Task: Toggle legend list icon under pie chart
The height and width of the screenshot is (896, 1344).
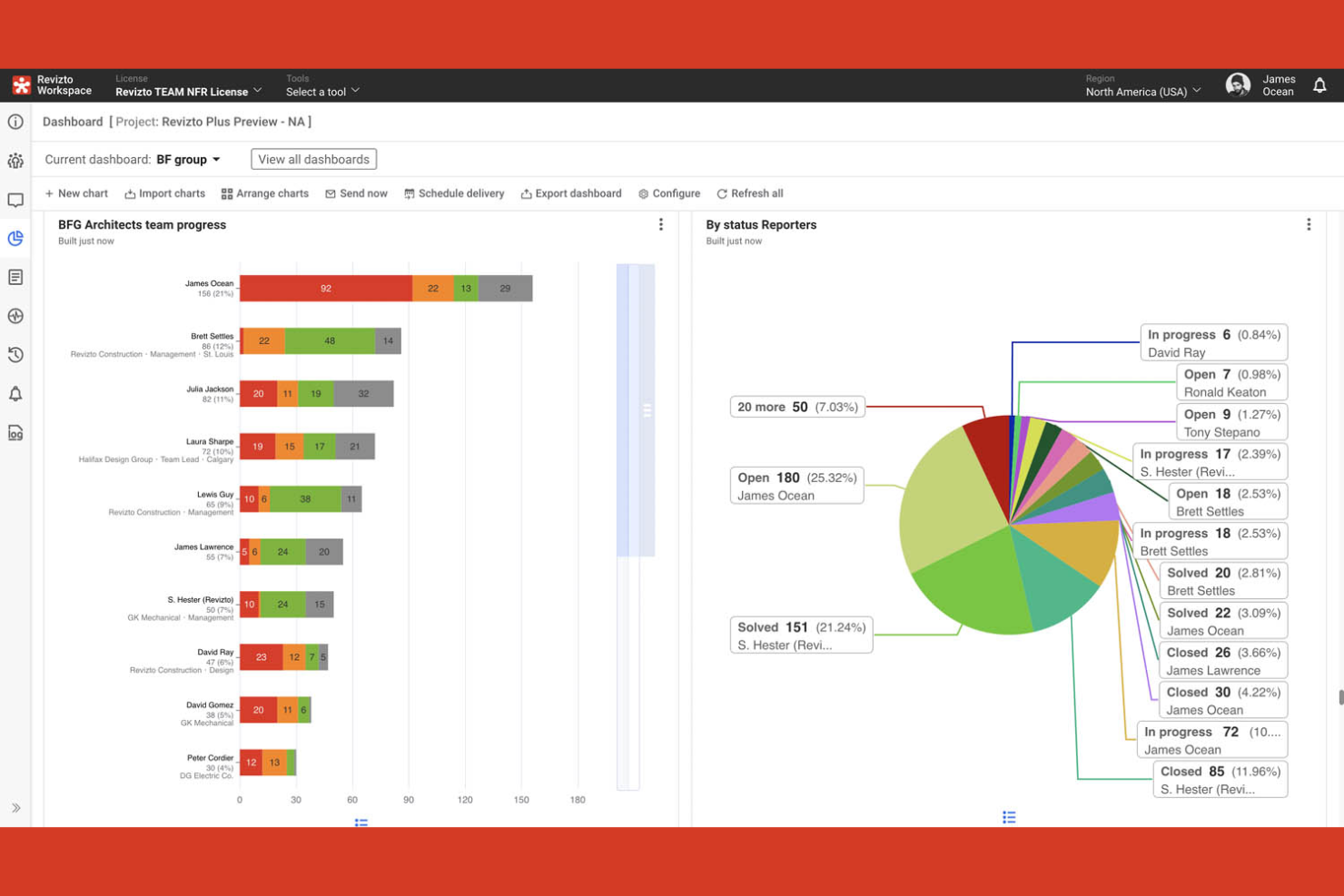Action: 1009,817
